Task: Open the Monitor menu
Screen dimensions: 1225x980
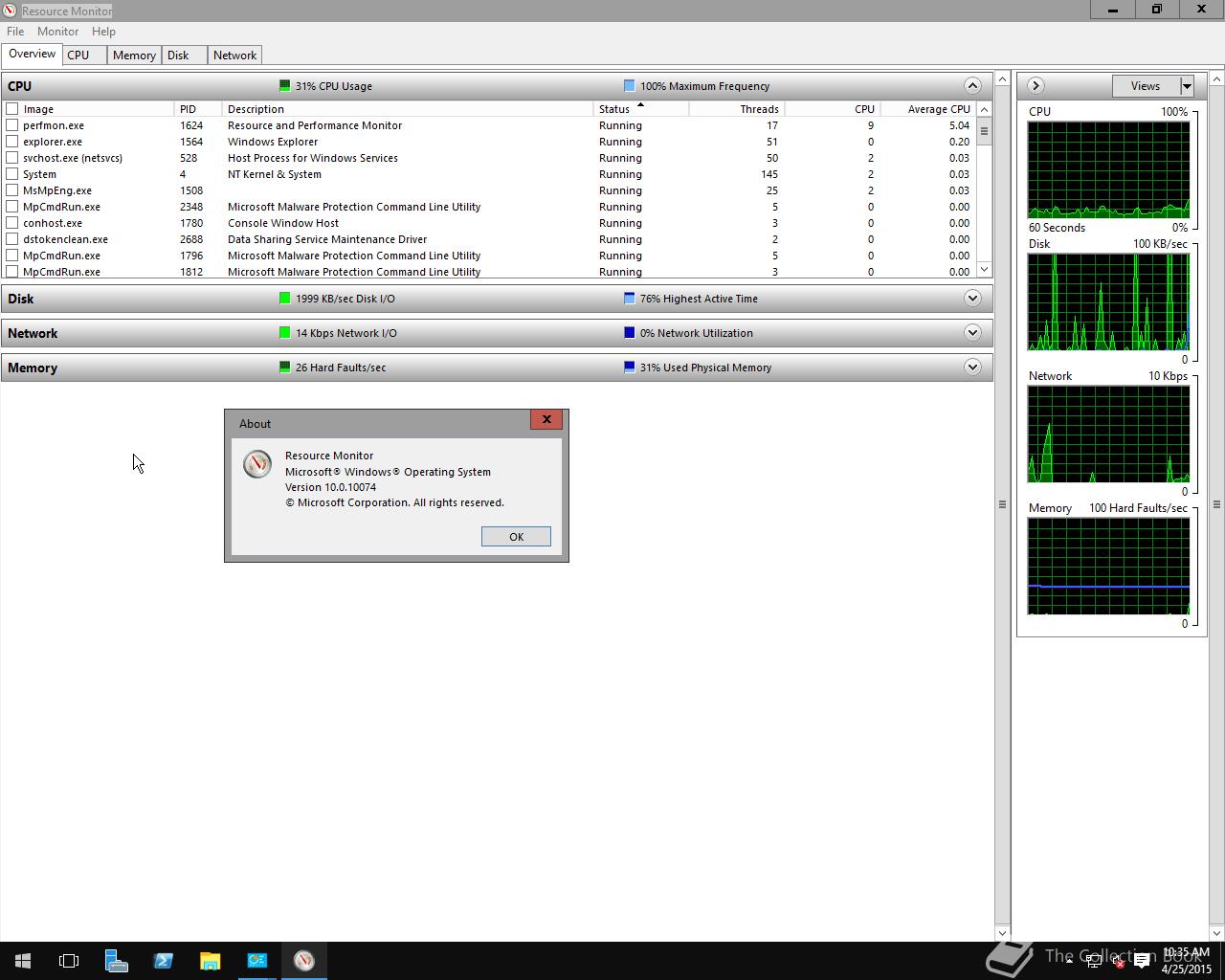Action: (x=57, y=32)
